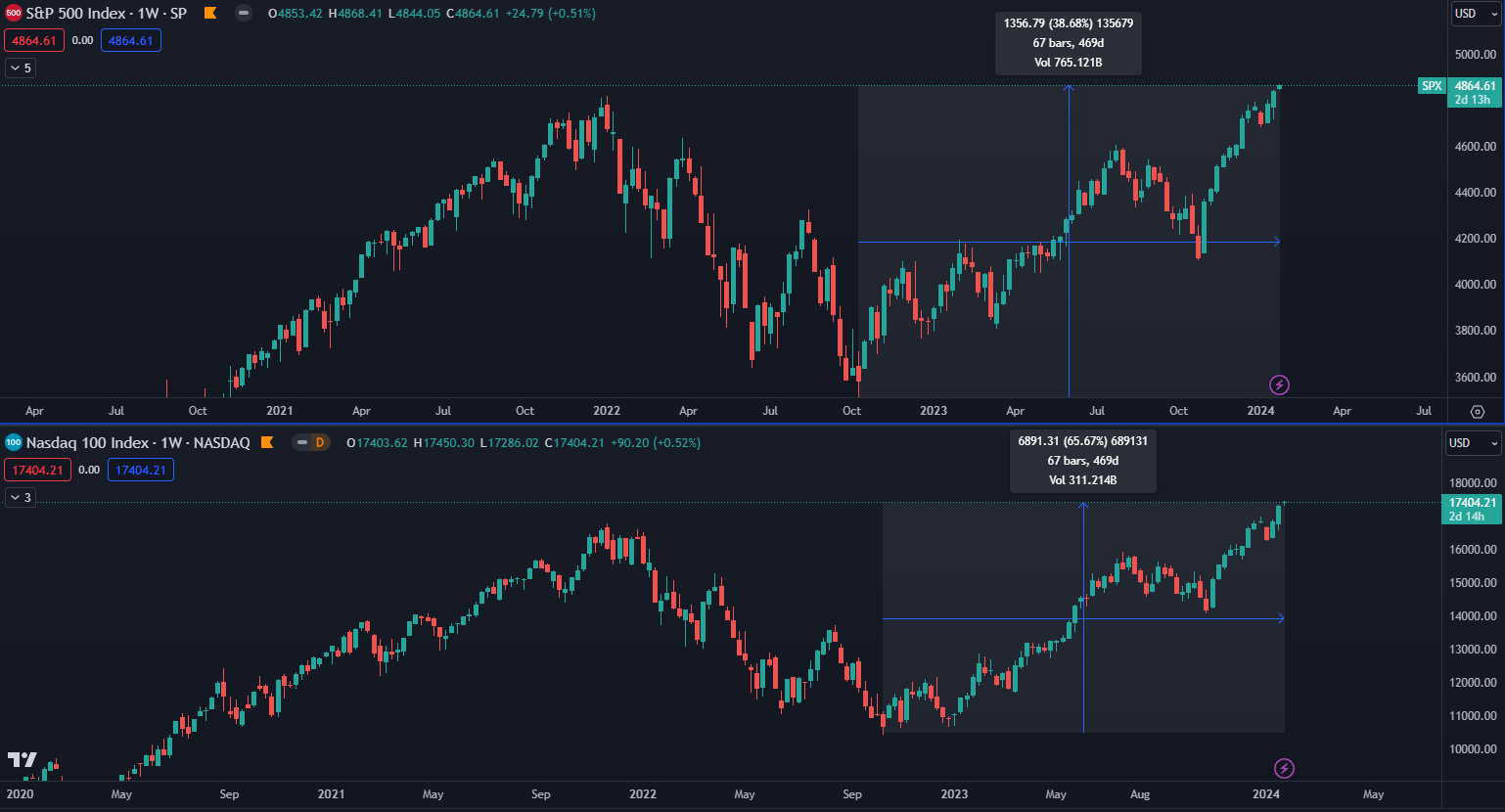Screen dimensions: 1505x812
Task: Click the SPX label on the price scale
Action: pyautogui.click(x=1432, y=86)
